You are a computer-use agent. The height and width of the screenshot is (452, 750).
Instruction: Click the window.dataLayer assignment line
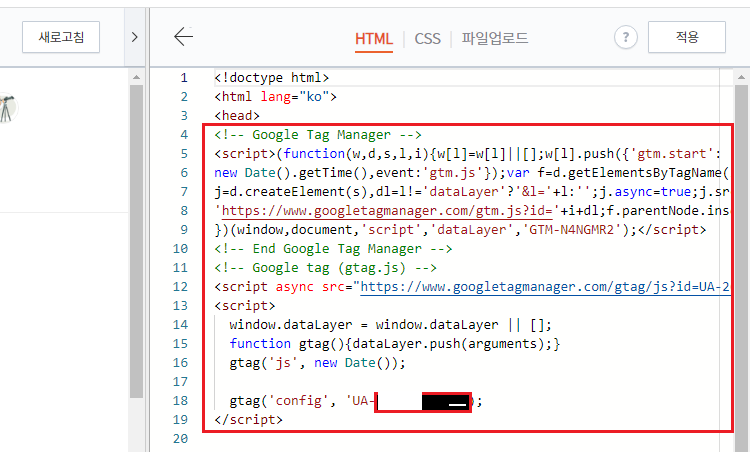pos(390,324)
